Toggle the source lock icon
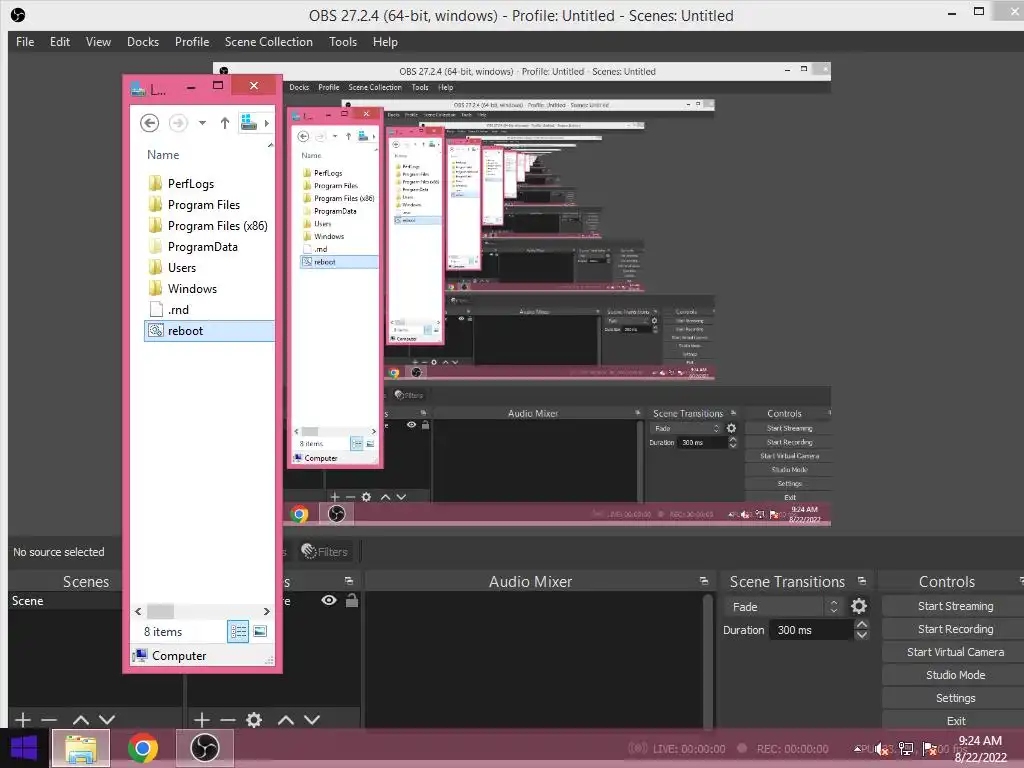 352,600
